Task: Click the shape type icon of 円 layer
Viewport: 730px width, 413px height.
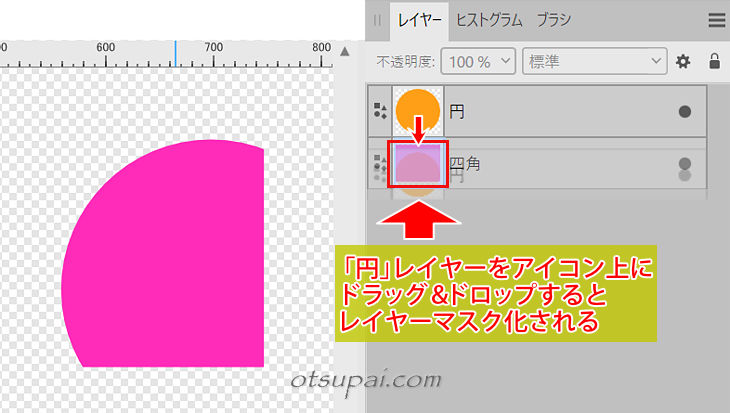Action: pyautogui.click(x=380, y=111)
